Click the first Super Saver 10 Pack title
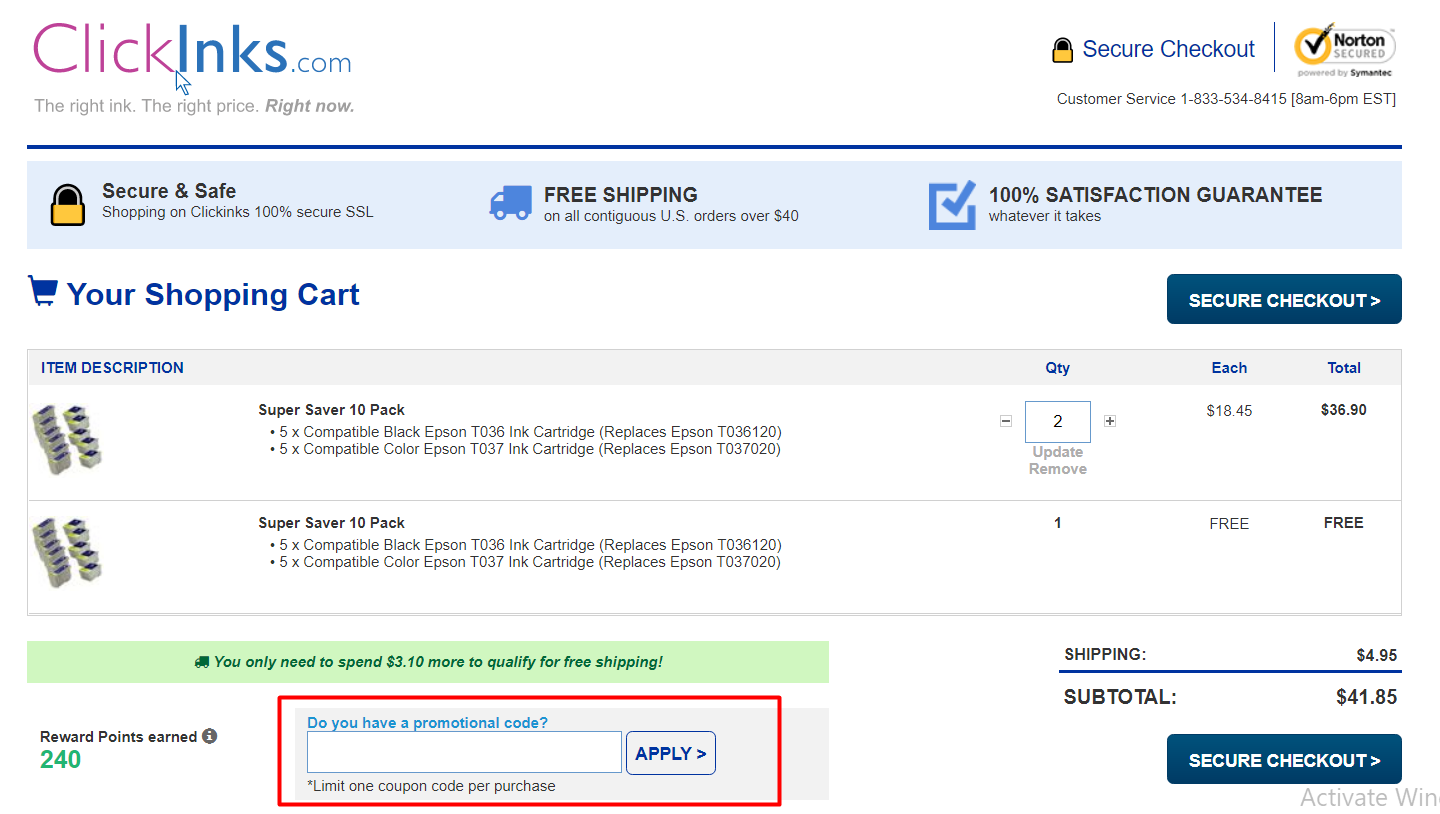Viewport: 1440px width, 814px height. tap(331, 410)
